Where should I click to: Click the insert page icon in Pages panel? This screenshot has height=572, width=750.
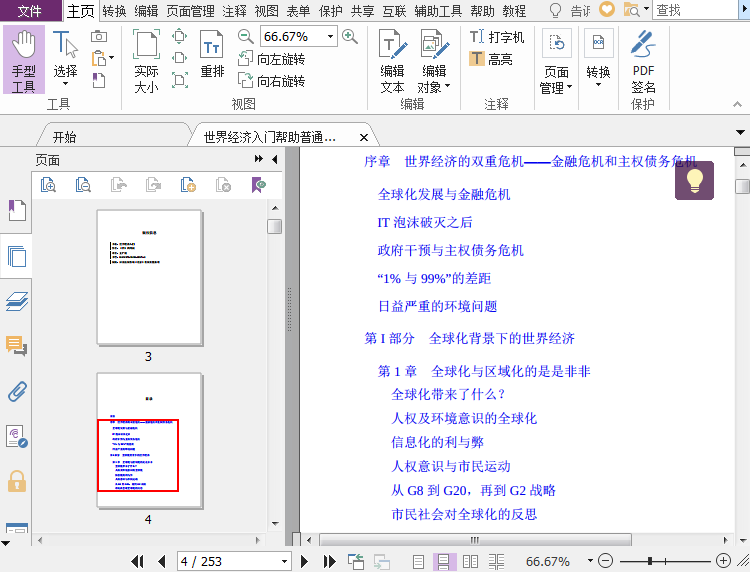point(188,185)
